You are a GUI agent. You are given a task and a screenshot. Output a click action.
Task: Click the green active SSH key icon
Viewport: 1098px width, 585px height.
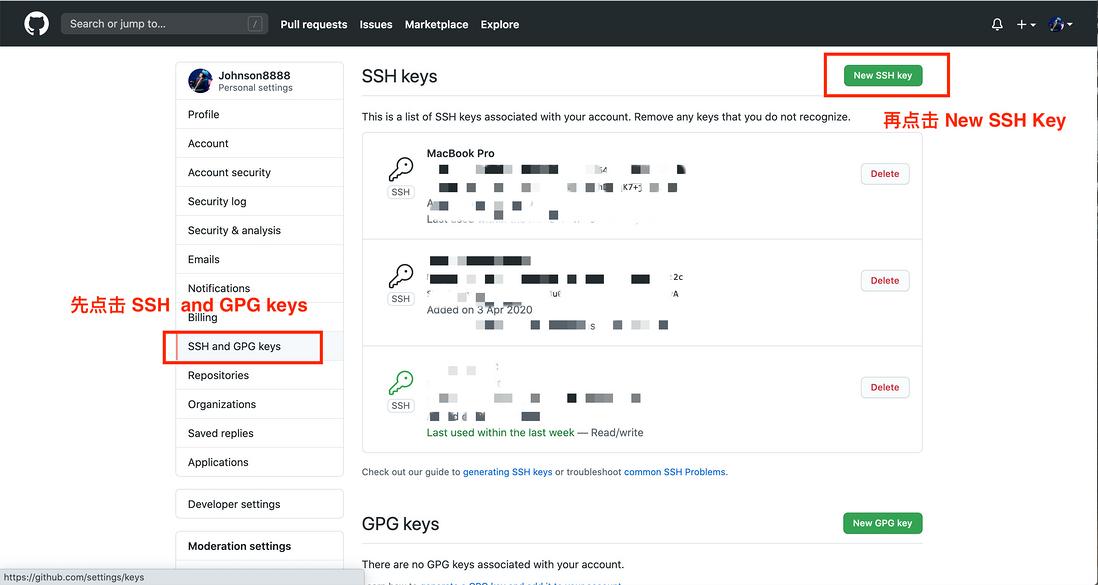tap(401, 382)
